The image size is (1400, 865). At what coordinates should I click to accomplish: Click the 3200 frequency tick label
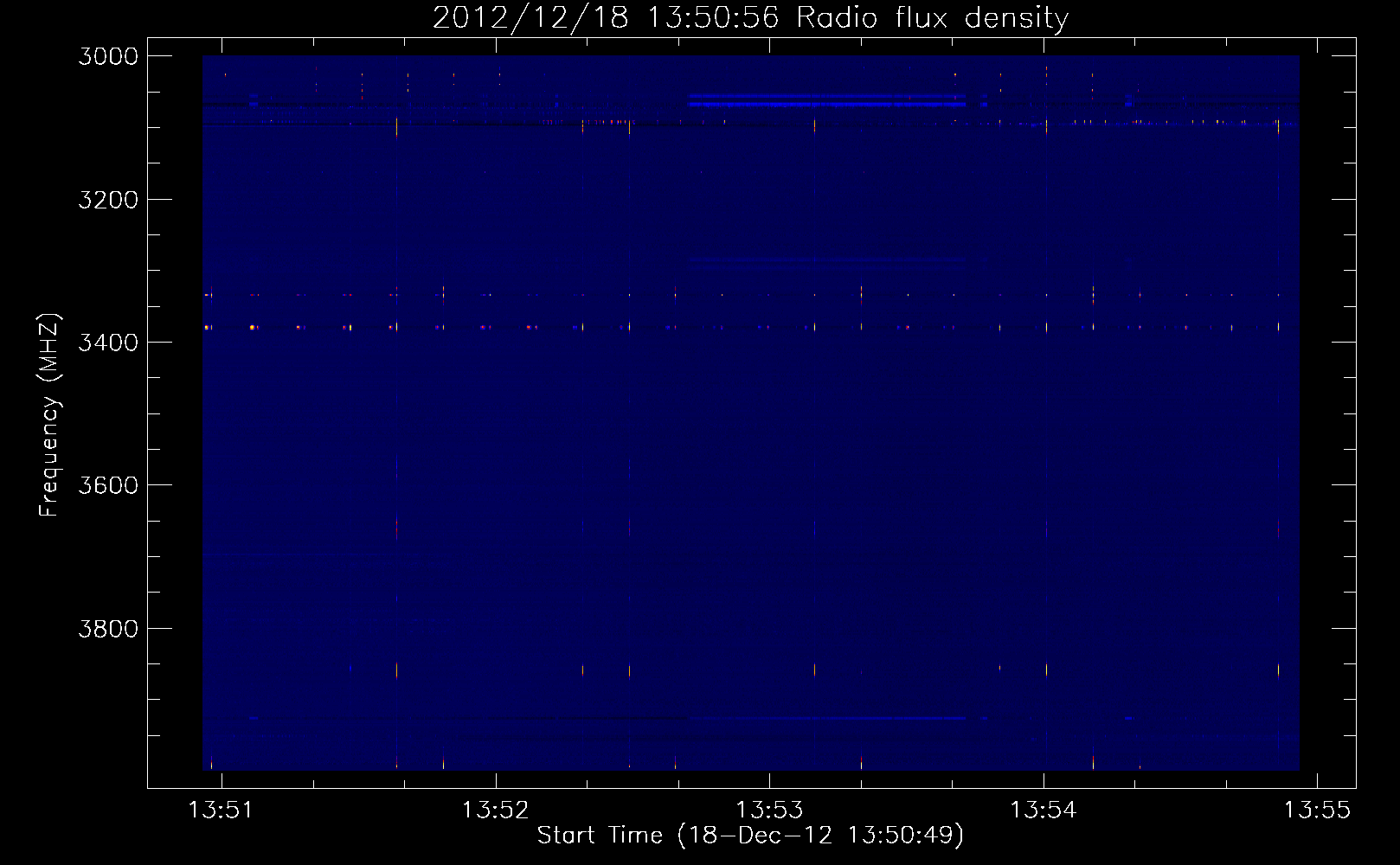coord(108,200)
